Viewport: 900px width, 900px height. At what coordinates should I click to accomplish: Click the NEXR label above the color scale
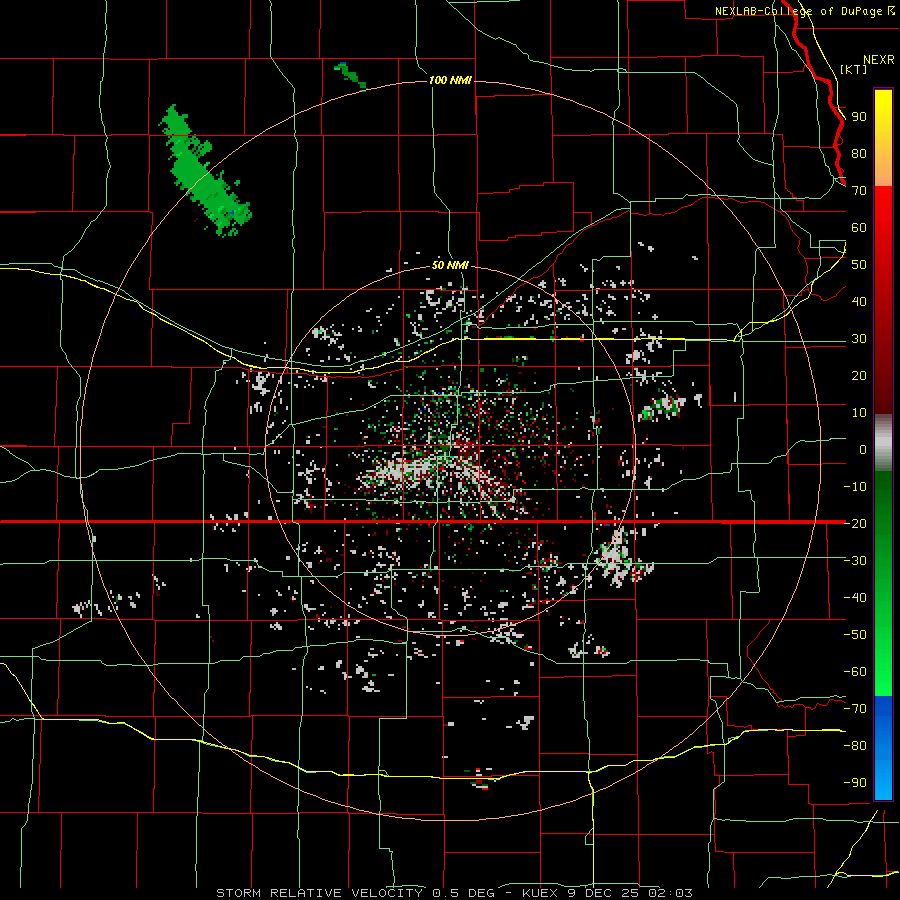click(x=878, y=60)
